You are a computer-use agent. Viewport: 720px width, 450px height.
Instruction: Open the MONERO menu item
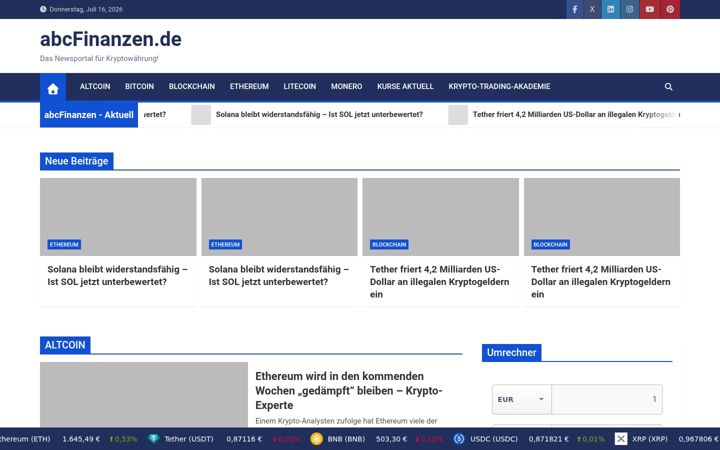(347, 86)
